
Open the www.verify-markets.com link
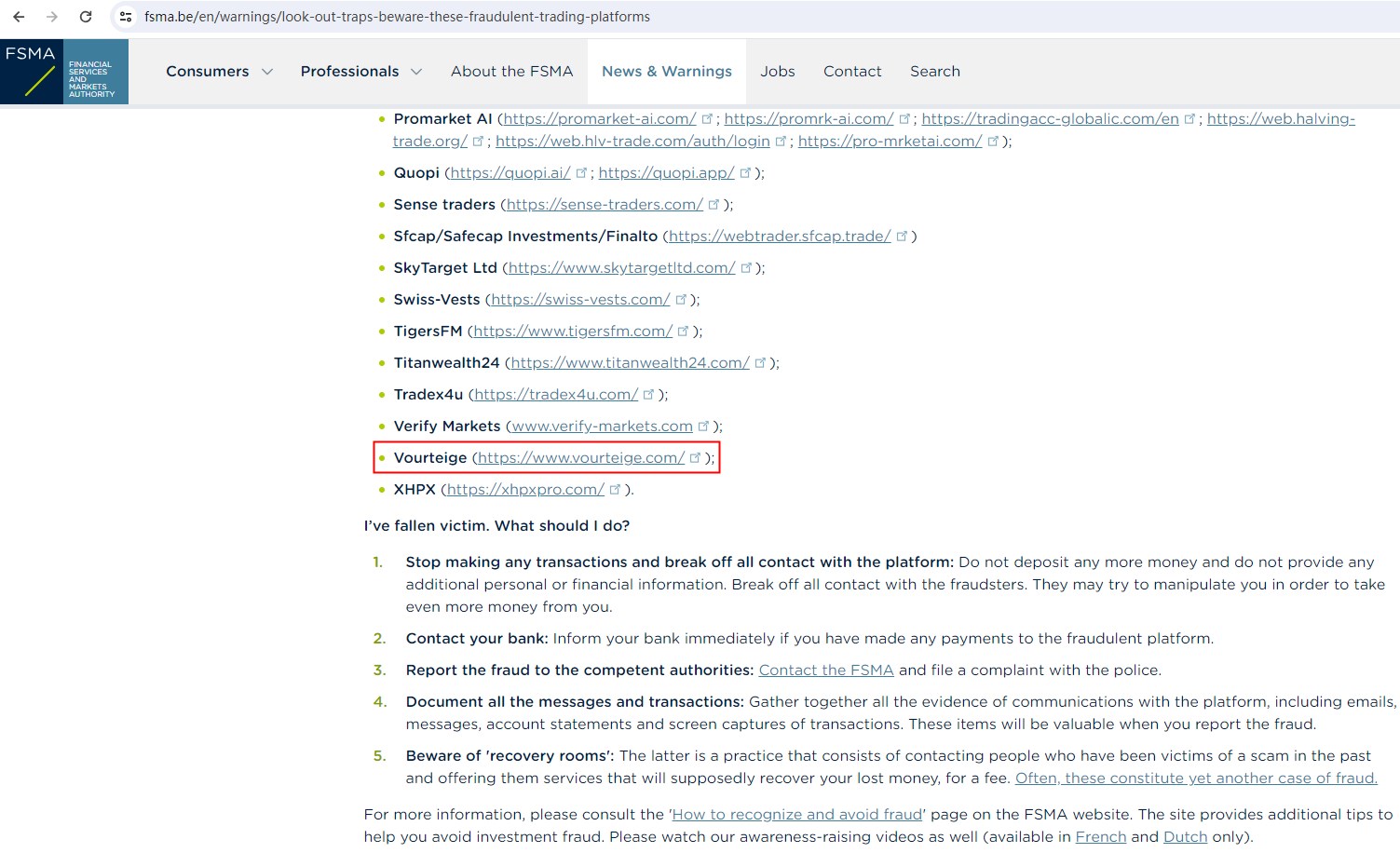602,426
